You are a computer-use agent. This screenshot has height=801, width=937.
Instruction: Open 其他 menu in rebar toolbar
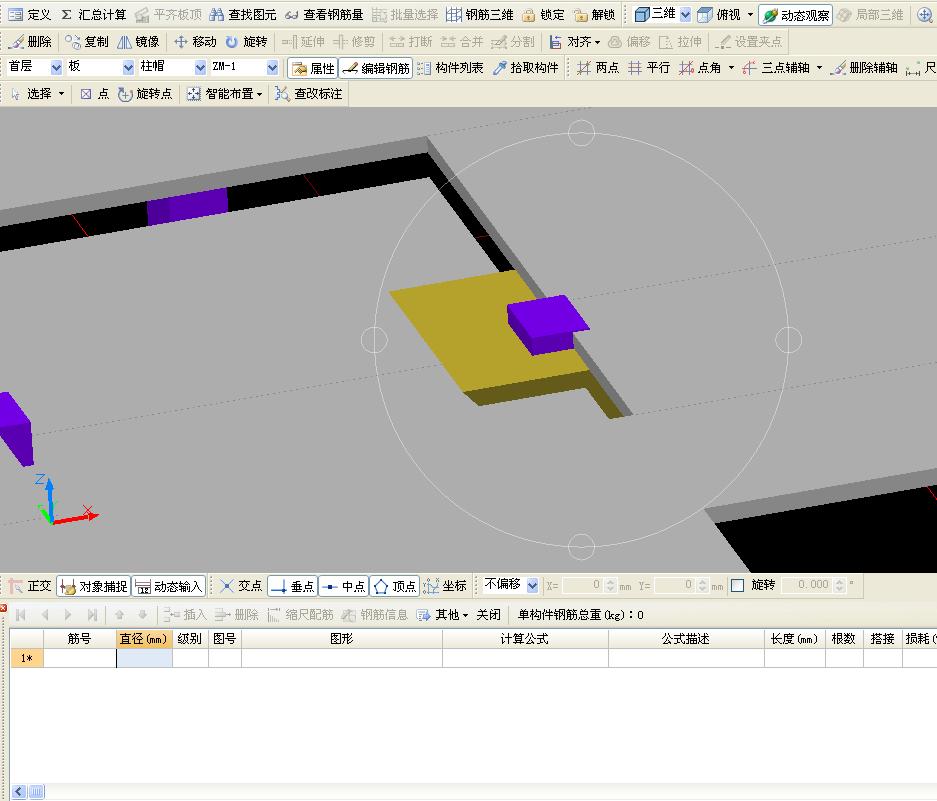pos(442,614)
